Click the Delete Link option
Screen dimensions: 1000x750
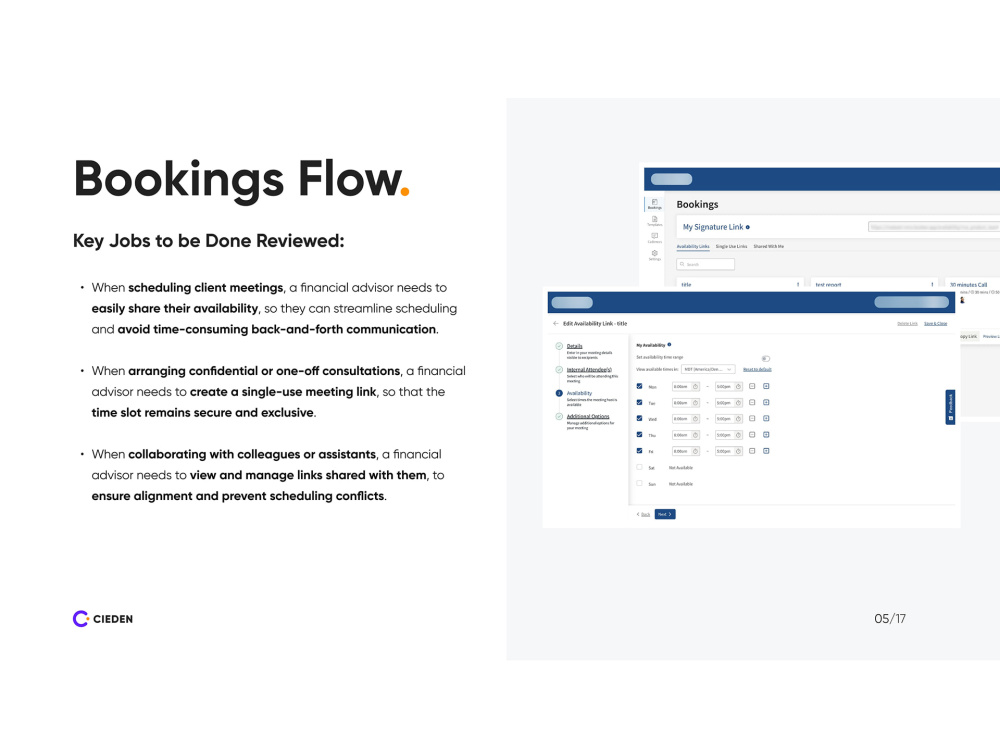tap(907, 323)
